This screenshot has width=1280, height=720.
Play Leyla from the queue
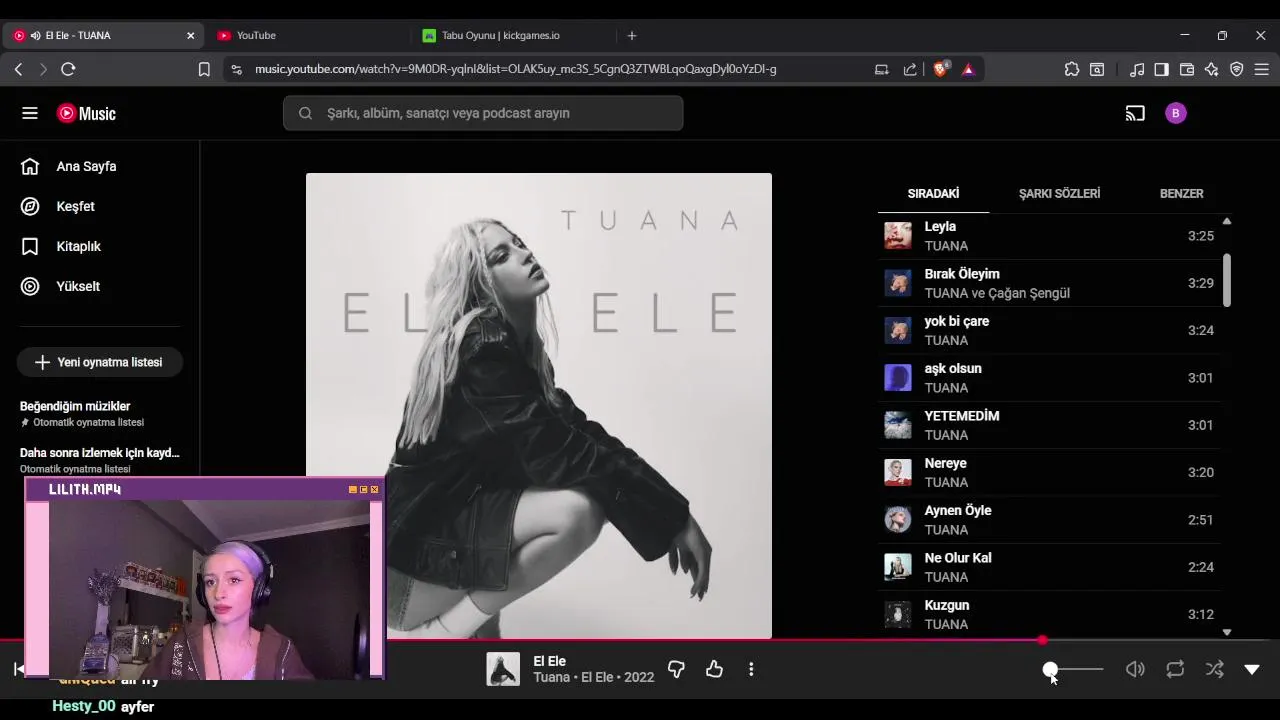click(1049, 236)
